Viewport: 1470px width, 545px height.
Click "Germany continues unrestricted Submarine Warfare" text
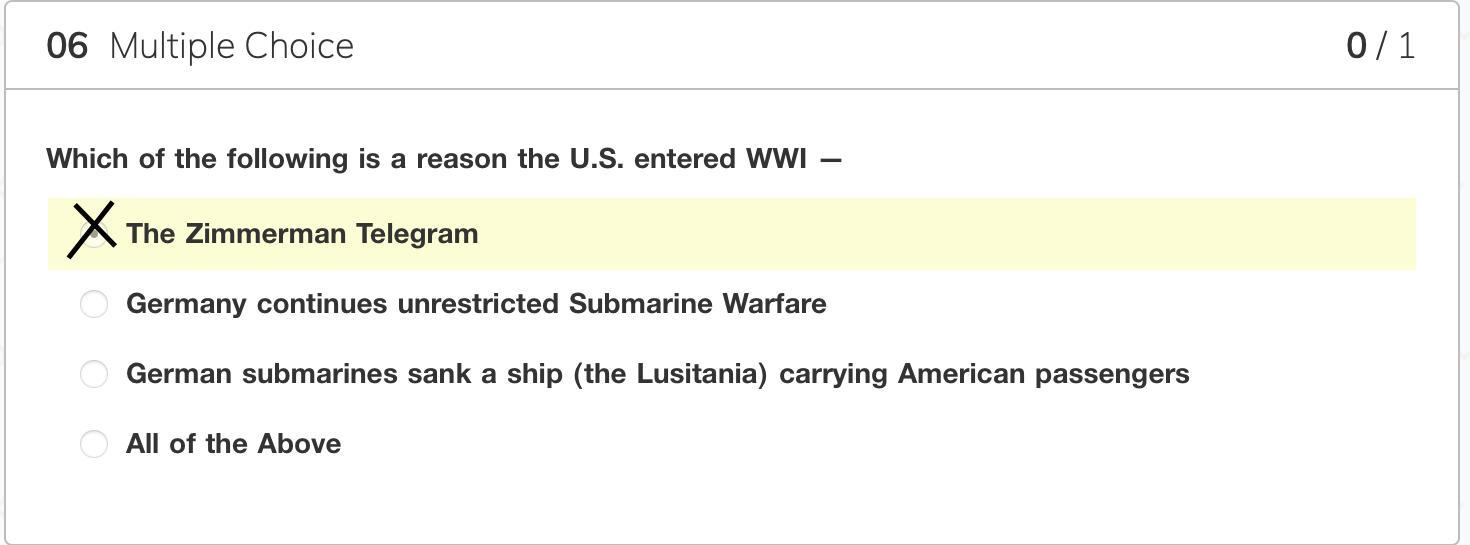click(x=476, y=304)
